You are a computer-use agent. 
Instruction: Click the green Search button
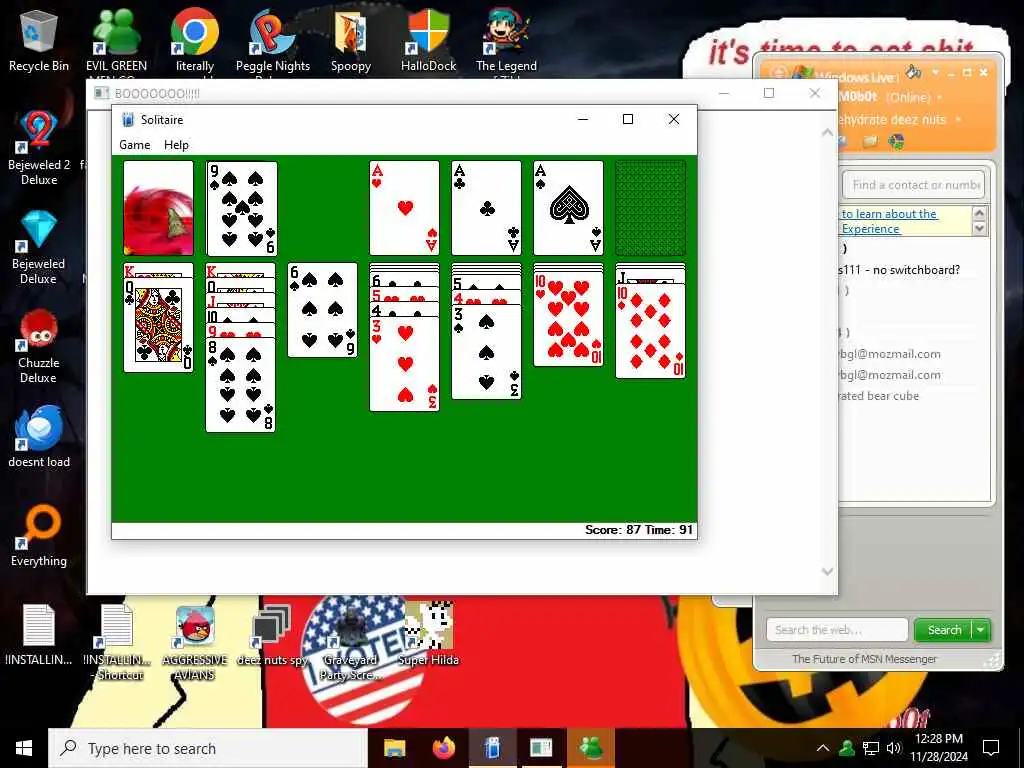point(944,630)
